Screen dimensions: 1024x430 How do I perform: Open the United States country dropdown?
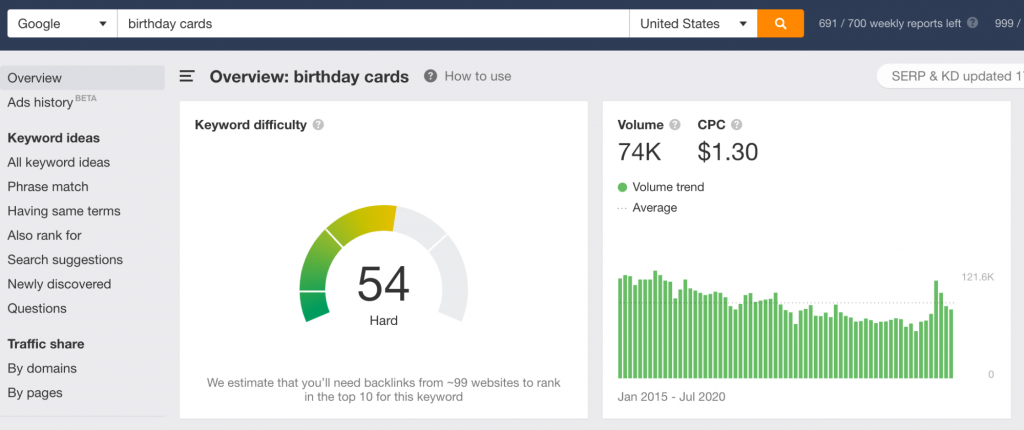click(693, 24)
